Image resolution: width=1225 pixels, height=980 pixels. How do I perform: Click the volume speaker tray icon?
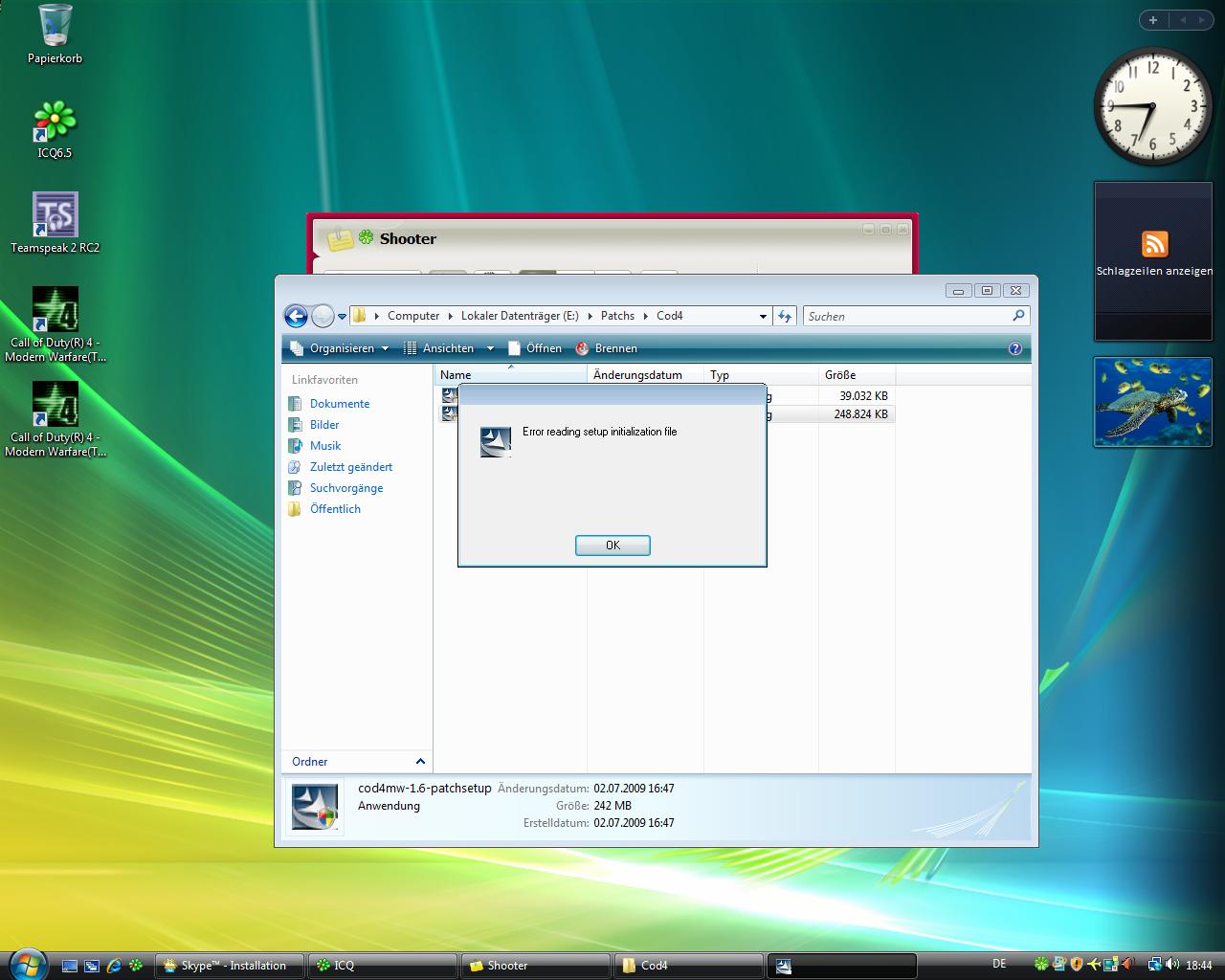coord(1172,965)
